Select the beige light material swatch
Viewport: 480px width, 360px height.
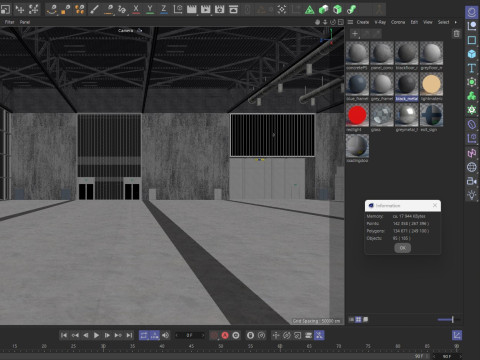point(431,84)
